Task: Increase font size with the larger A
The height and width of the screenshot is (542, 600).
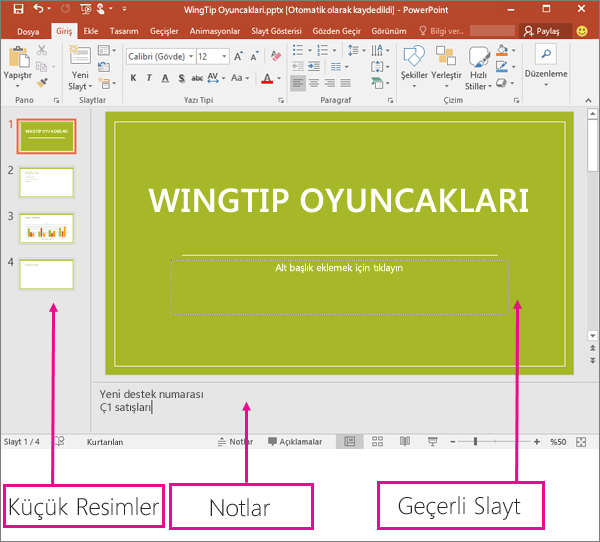Action: [x=238, y=57]
